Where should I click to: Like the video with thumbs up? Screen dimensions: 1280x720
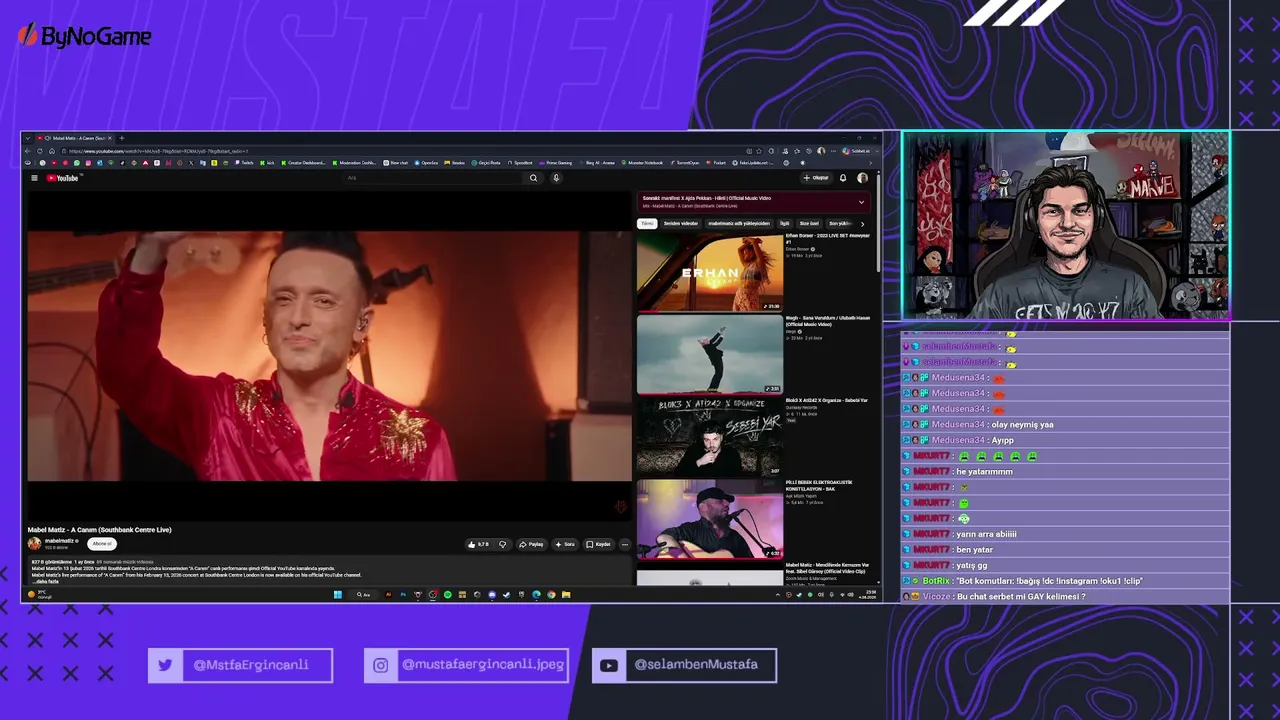(x=478, y=544)
